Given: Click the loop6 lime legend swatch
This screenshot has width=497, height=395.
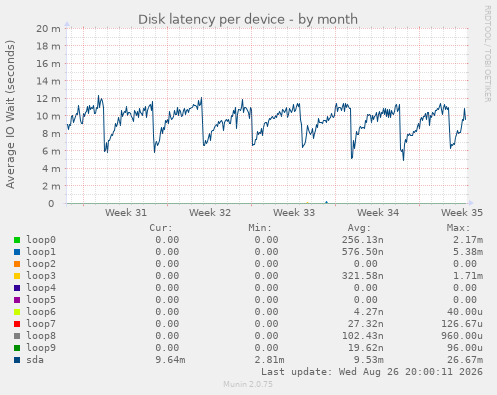Looking at the screenshot, I should click(17, 312).
